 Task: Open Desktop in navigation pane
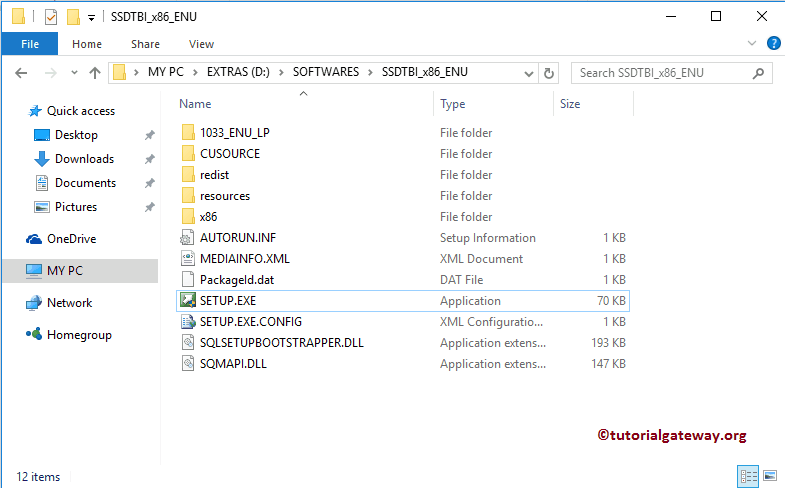[76, 135]
